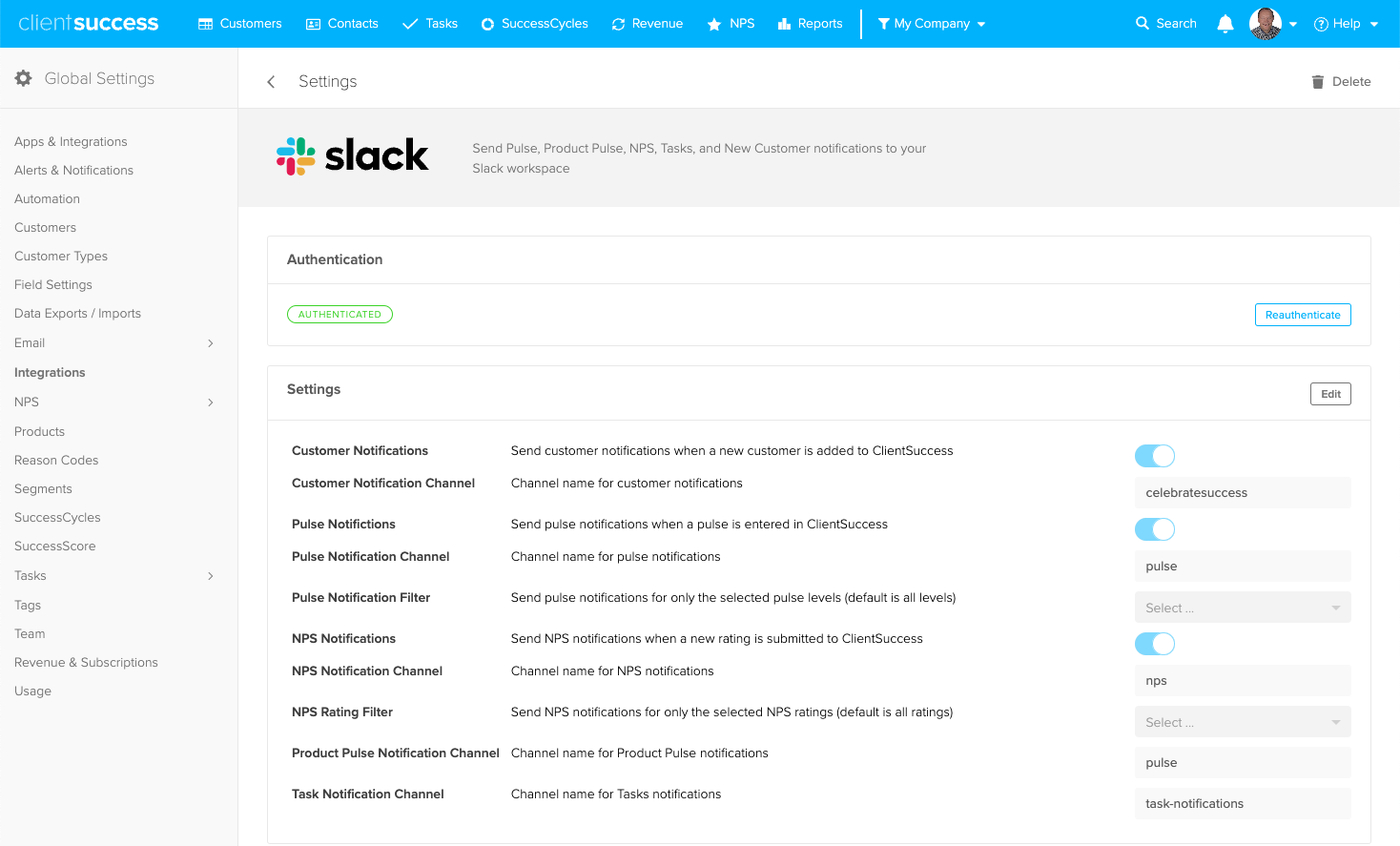Click the Delete text label
The image size is (1400, 846).
coord(1351,82)
